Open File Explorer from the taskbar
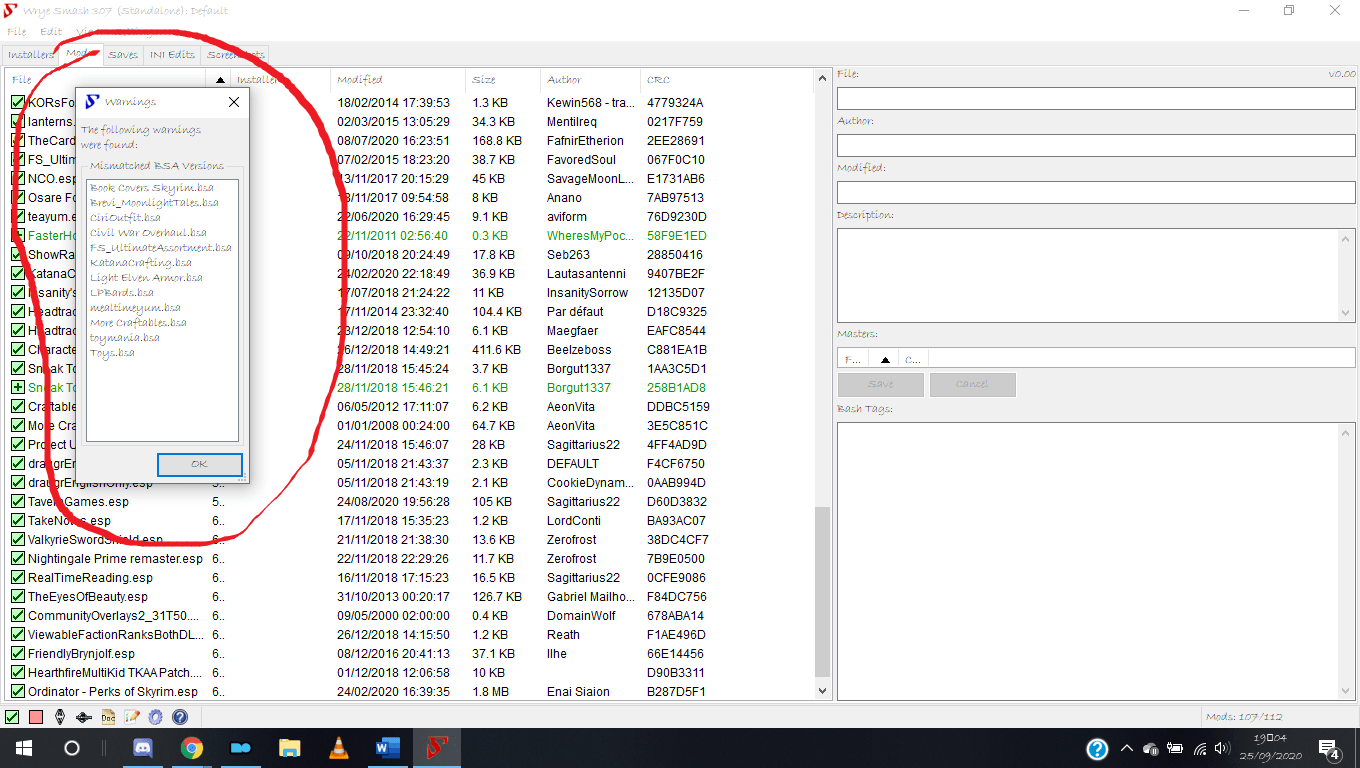The image size is (1360, 768). click(x=290, y=748)
